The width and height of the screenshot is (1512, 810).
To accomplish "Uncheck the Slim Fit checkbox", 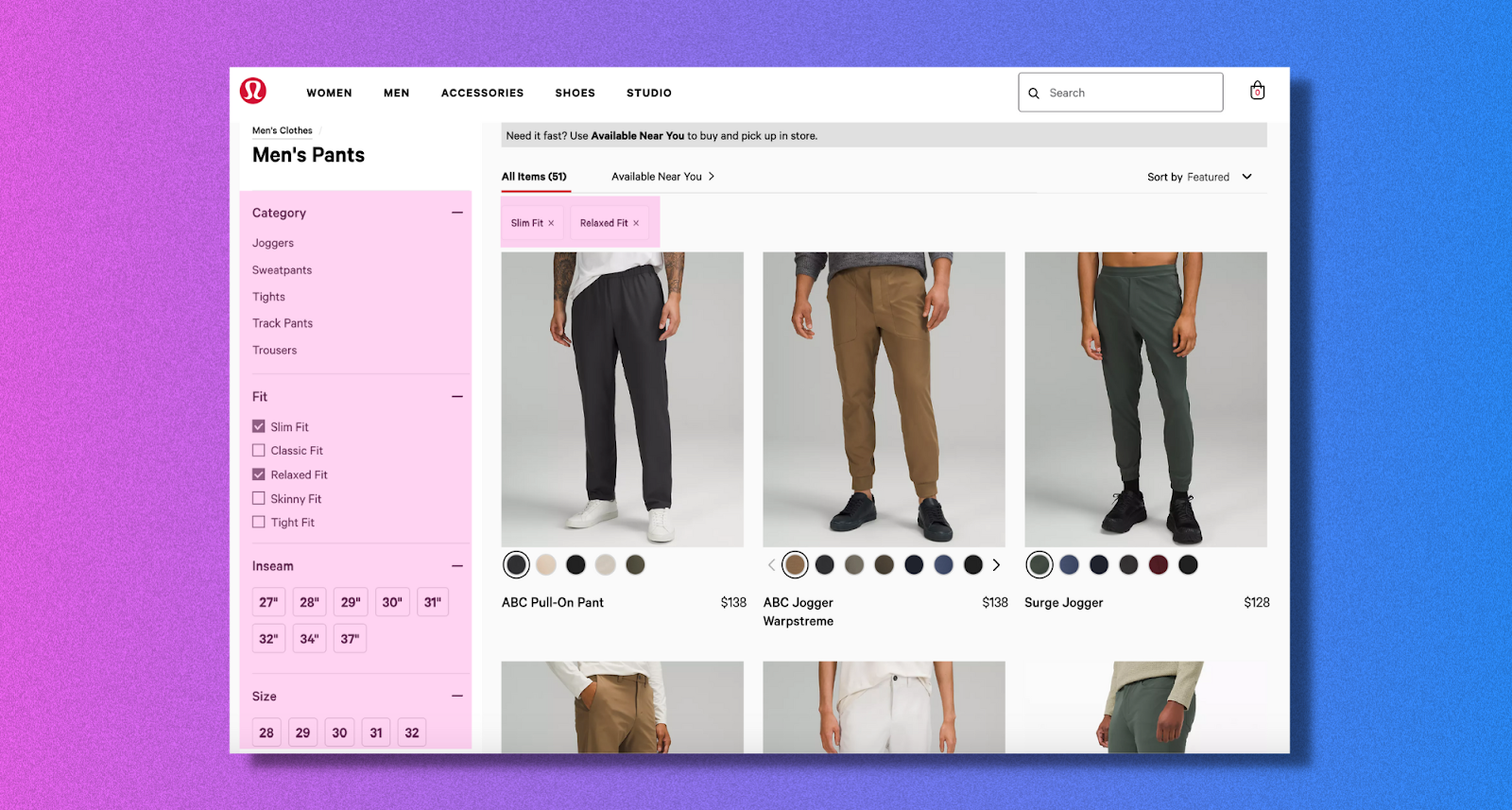I will point(259,426).
